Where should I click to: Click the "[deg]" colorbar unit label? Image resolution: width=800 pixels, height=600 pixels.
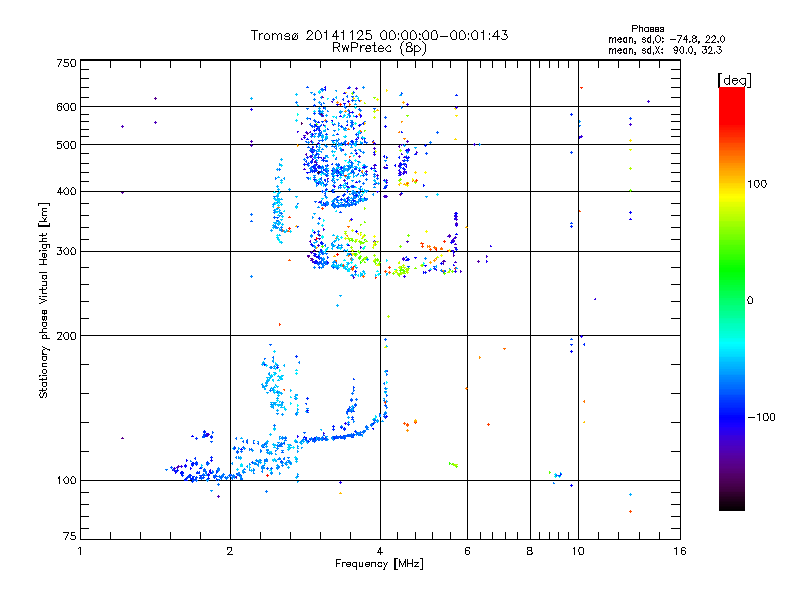(x=734, y=80)
